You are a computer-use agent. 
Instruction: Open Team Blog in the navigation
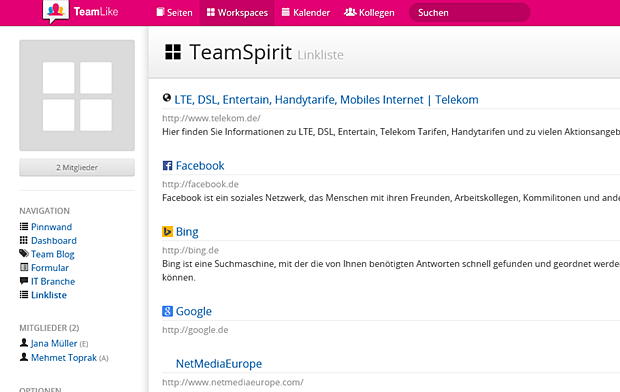pos(53,254)
